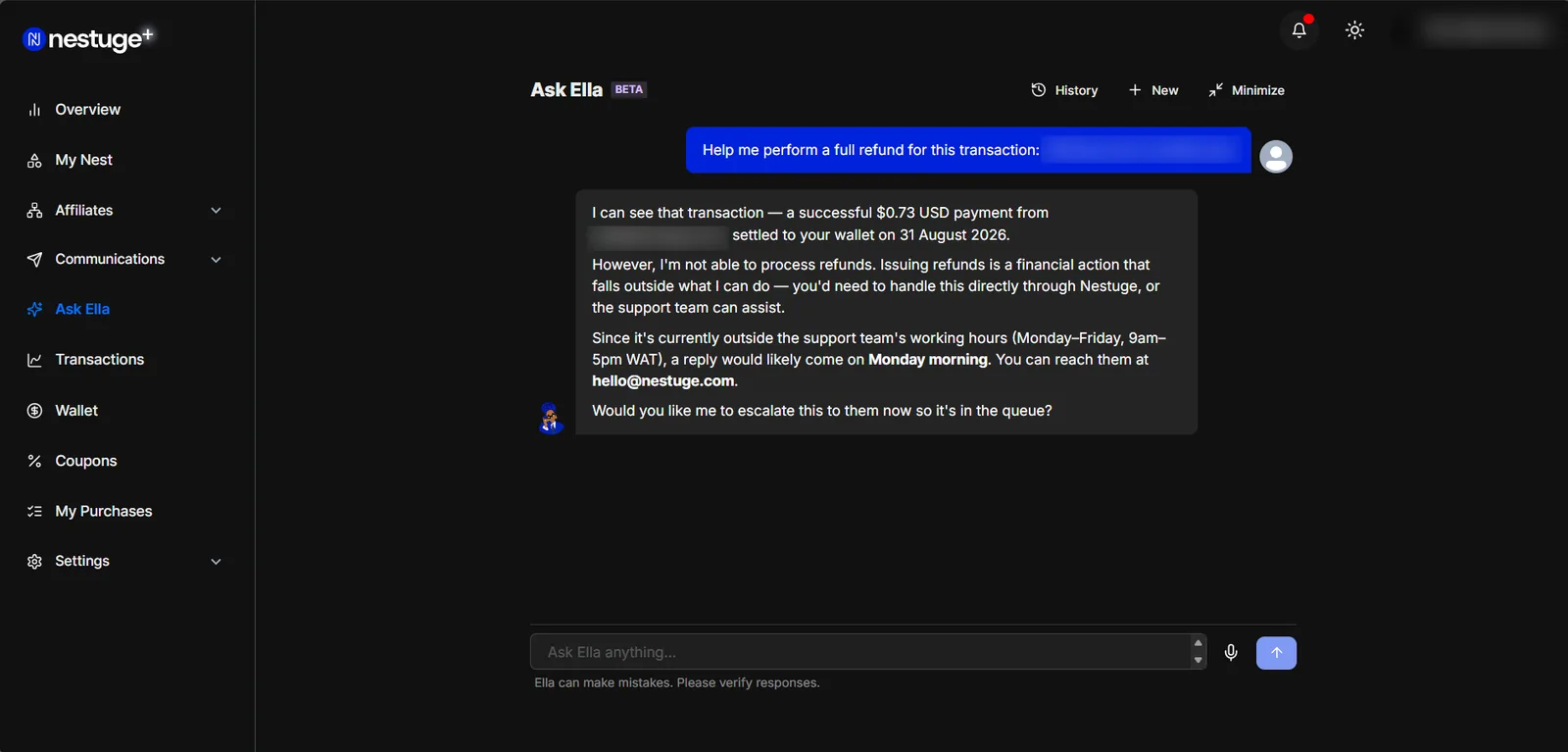Click the hello@nestuge.com email address

(662, 381)
